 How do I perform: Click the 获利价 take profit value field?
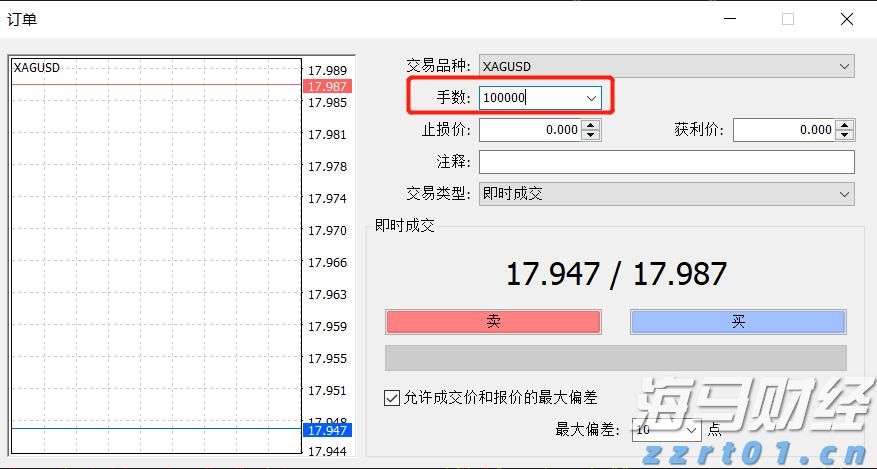[784, 130]
